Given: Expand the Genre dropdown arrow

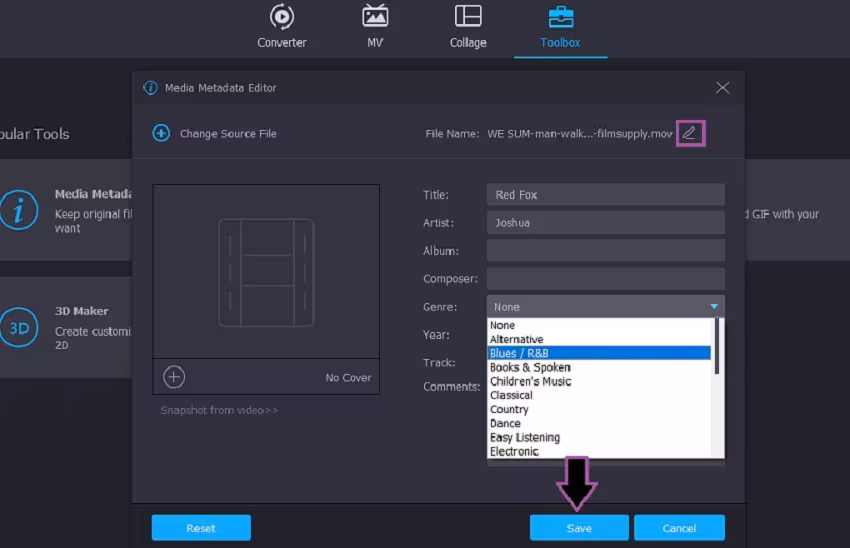Looking at the screenshot, I should [x=714, y=307].
